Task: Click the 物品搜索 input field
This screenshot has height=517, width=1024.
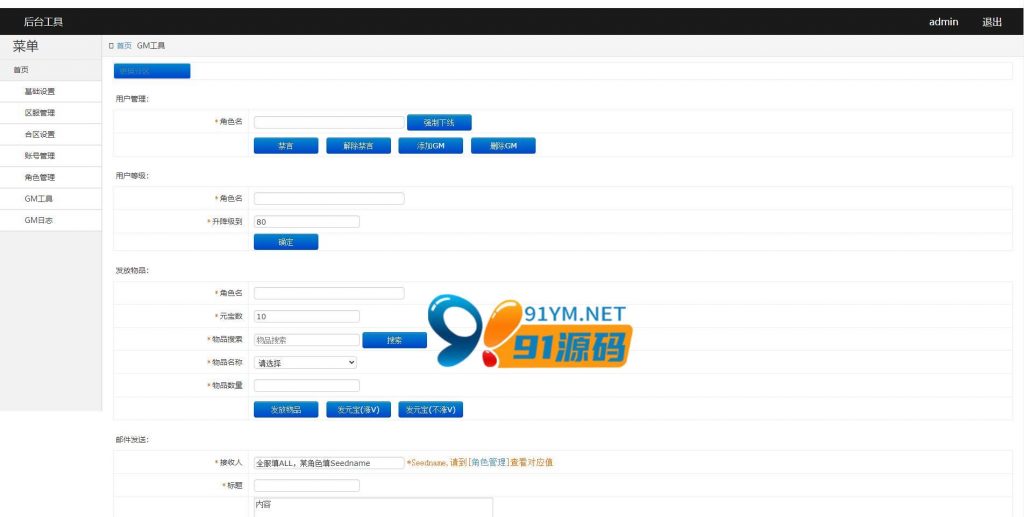Action: (307, 340)
